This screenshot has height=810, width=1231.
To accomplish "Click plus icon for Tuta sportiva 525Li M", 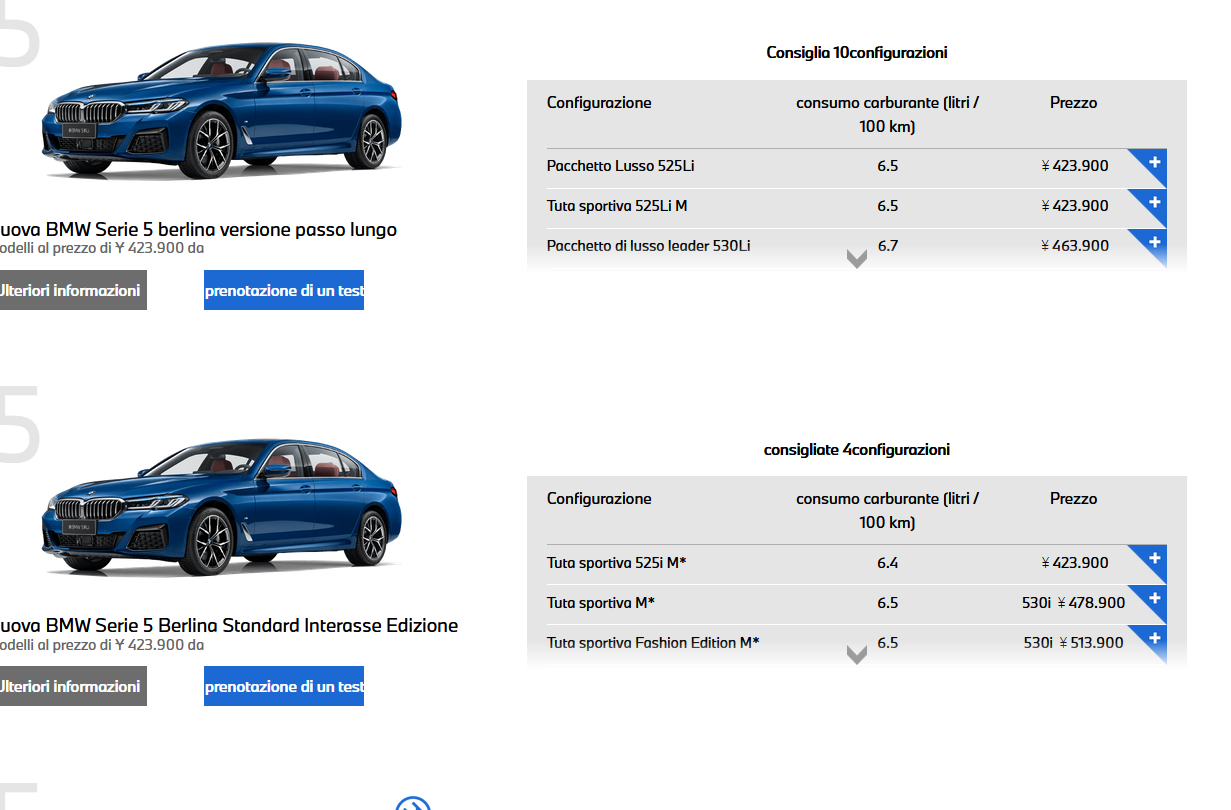I will pyautogui.click(x=1153, y=202).
